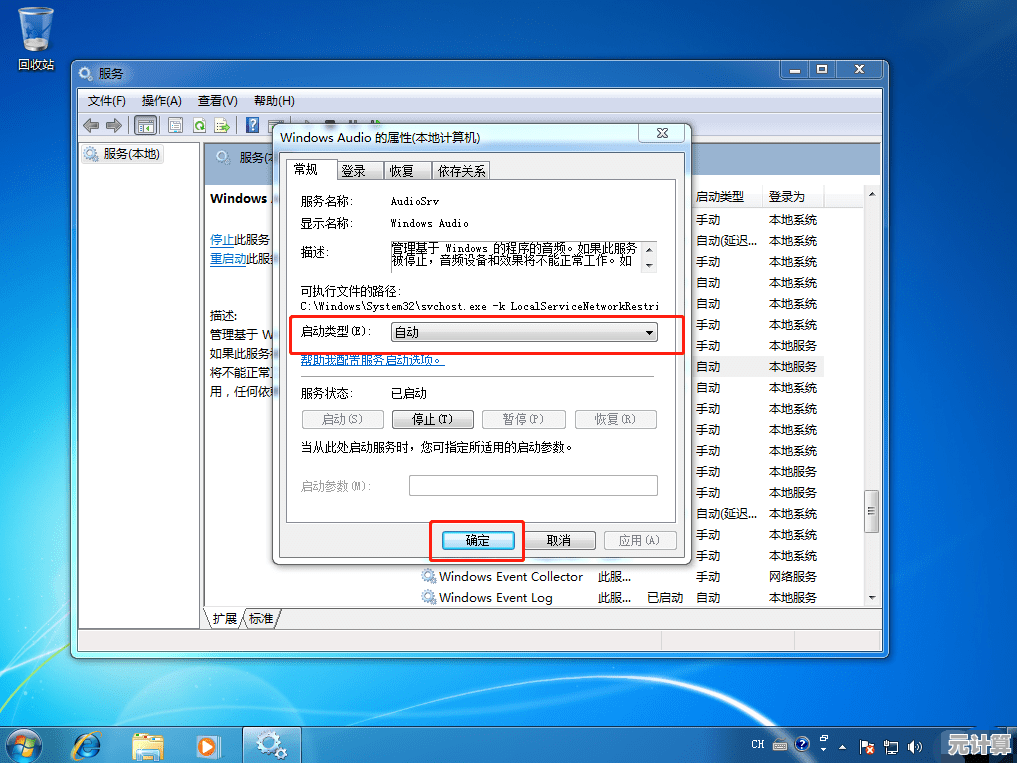Click the Back arrow in Services toolbar
Image resolution: width=1017 pixels, height=763 pixels.
point(91,126)
